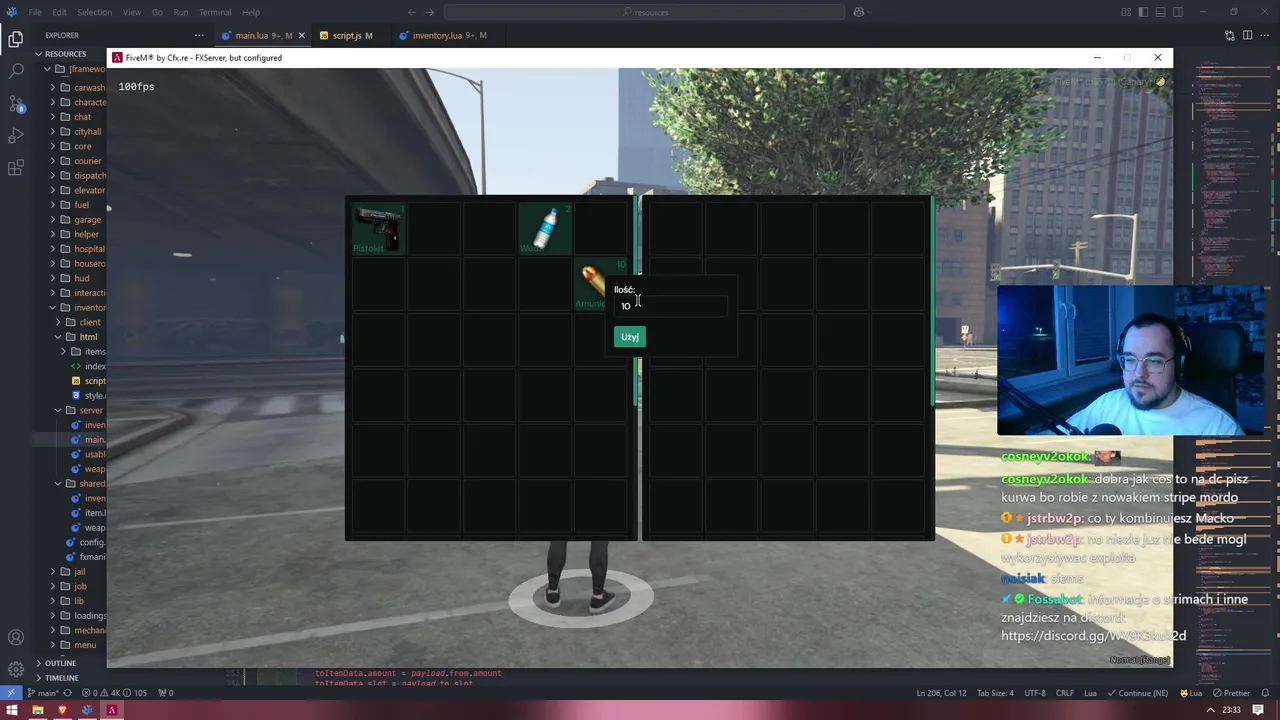Open the Explorer view in activity bar
The width and height of the screenshot is (1280, 720).
15,40
